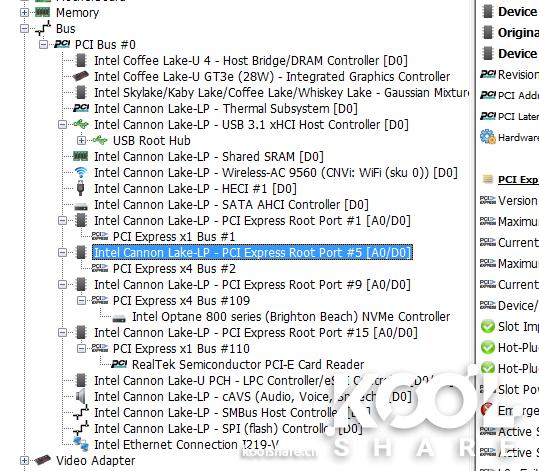Screen dimensions: 539x471
Task: Select Coffee Lake-U GT3e Integrated Graphics Controller
Action: tap(272, 76)
